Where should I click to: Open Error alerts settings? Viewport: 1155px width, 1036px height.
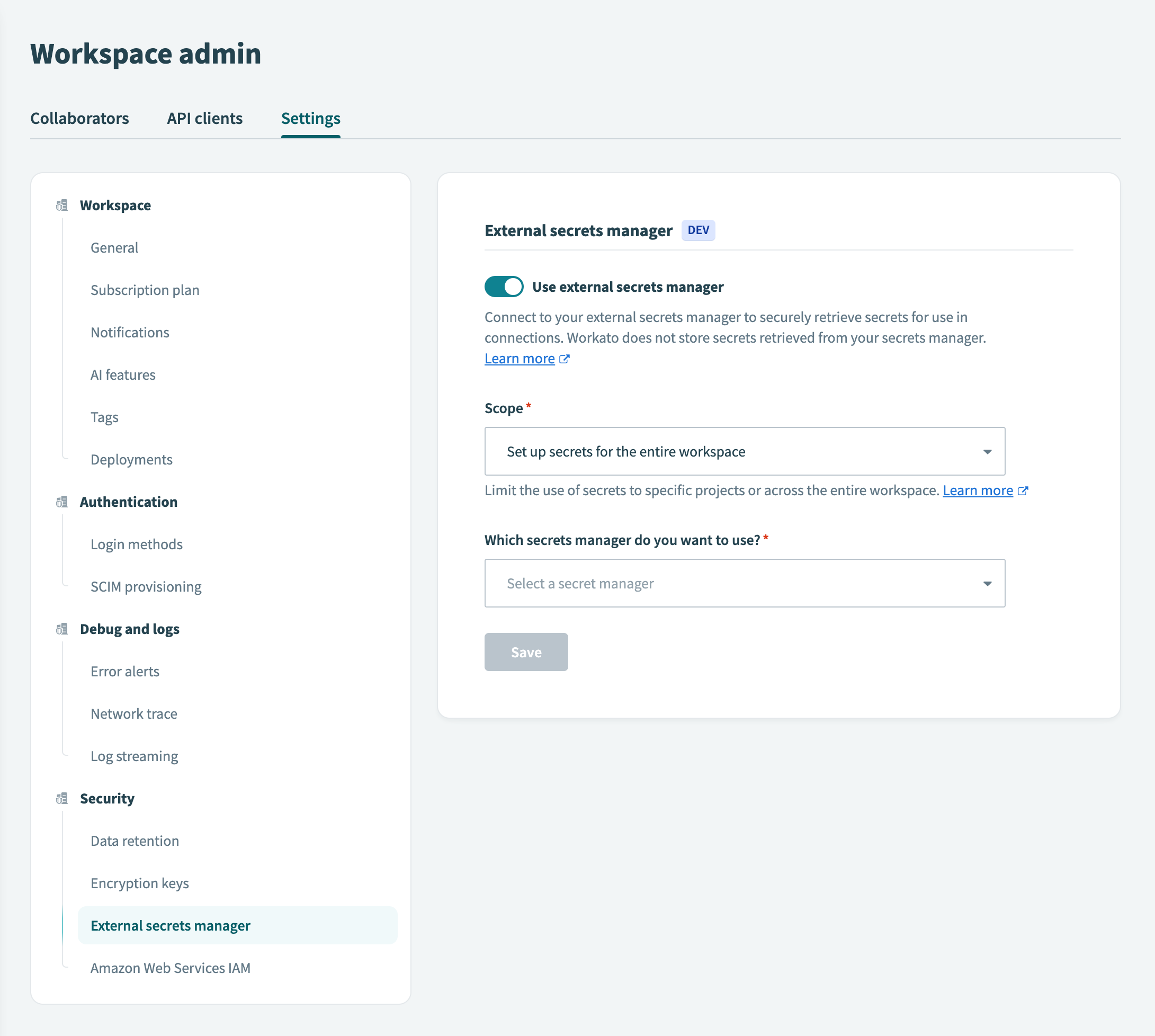(124, 671)
